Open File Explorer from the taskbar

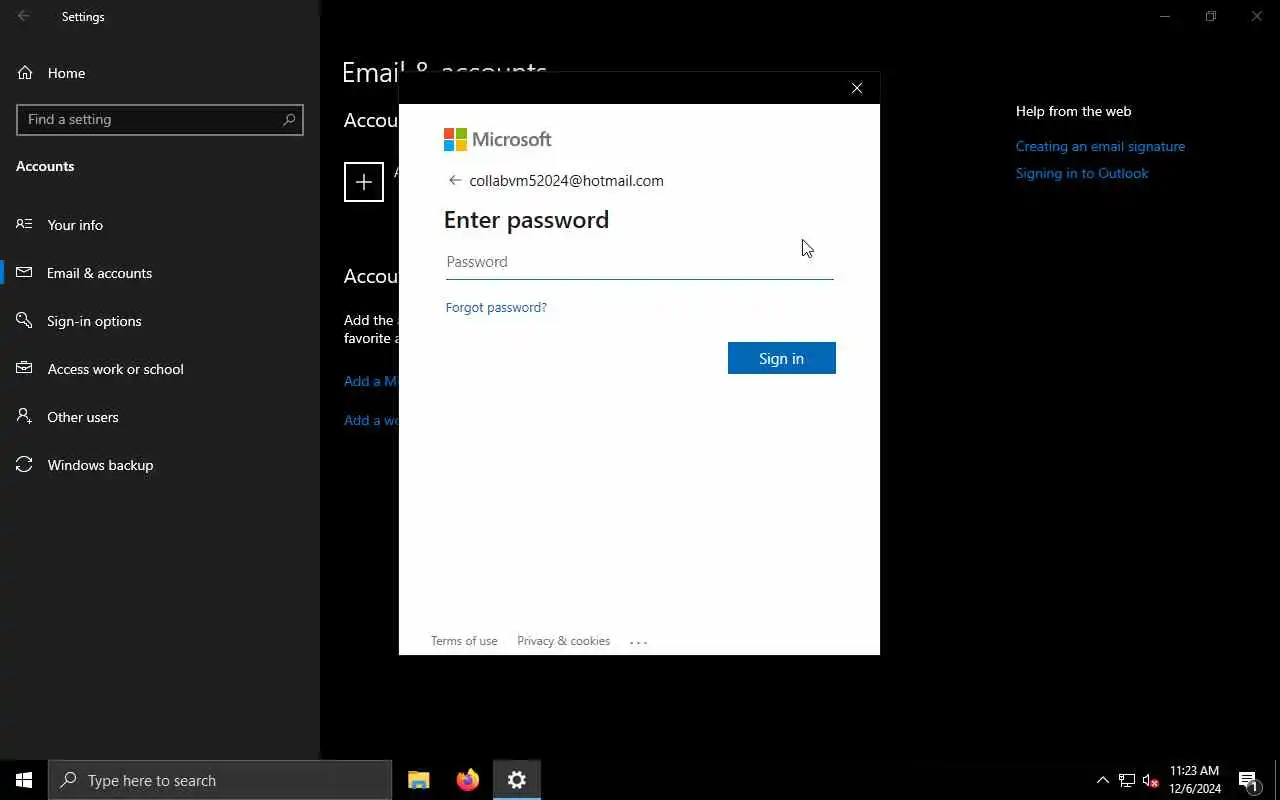click(x=419, y=780)
